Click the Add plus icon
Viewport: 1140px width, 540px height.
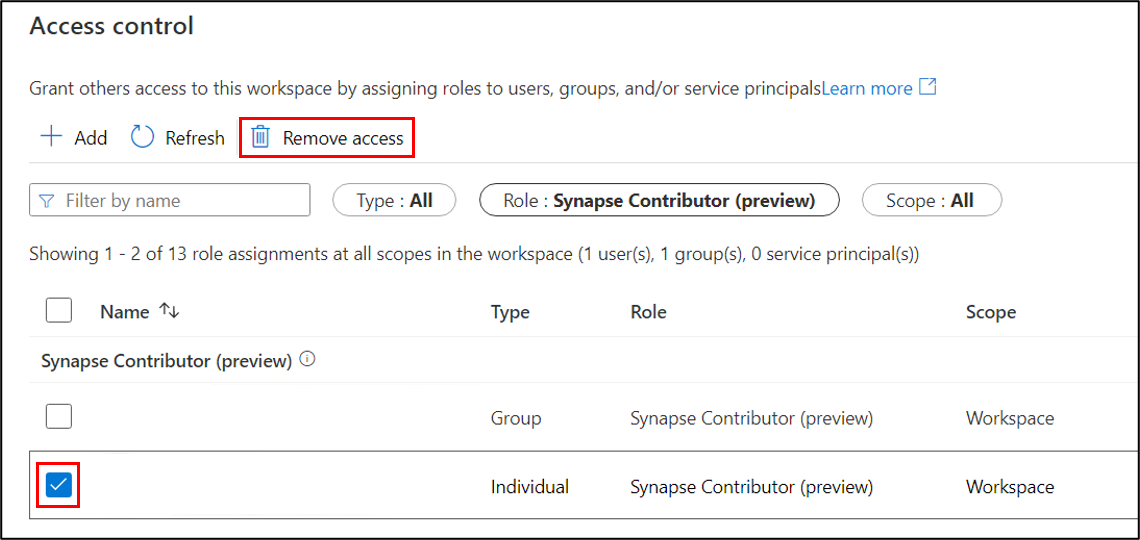click(50, 137)
